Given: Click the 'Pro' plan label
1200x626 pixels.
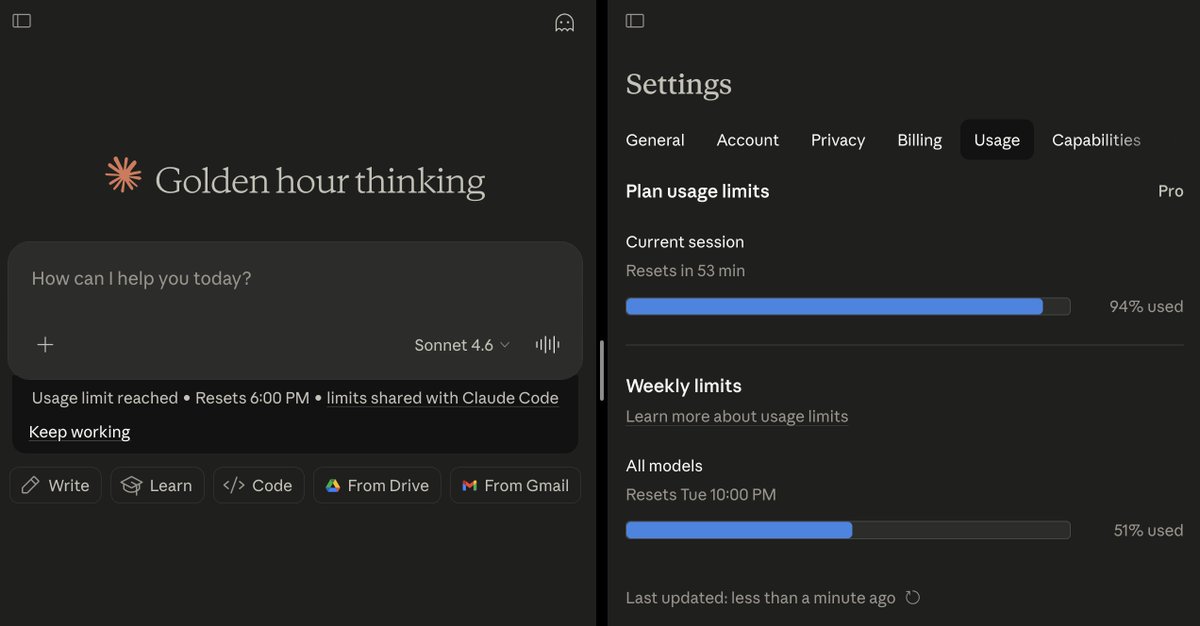Looking at the screenshot, I should pyautogui.click(x=1171, y=191).
